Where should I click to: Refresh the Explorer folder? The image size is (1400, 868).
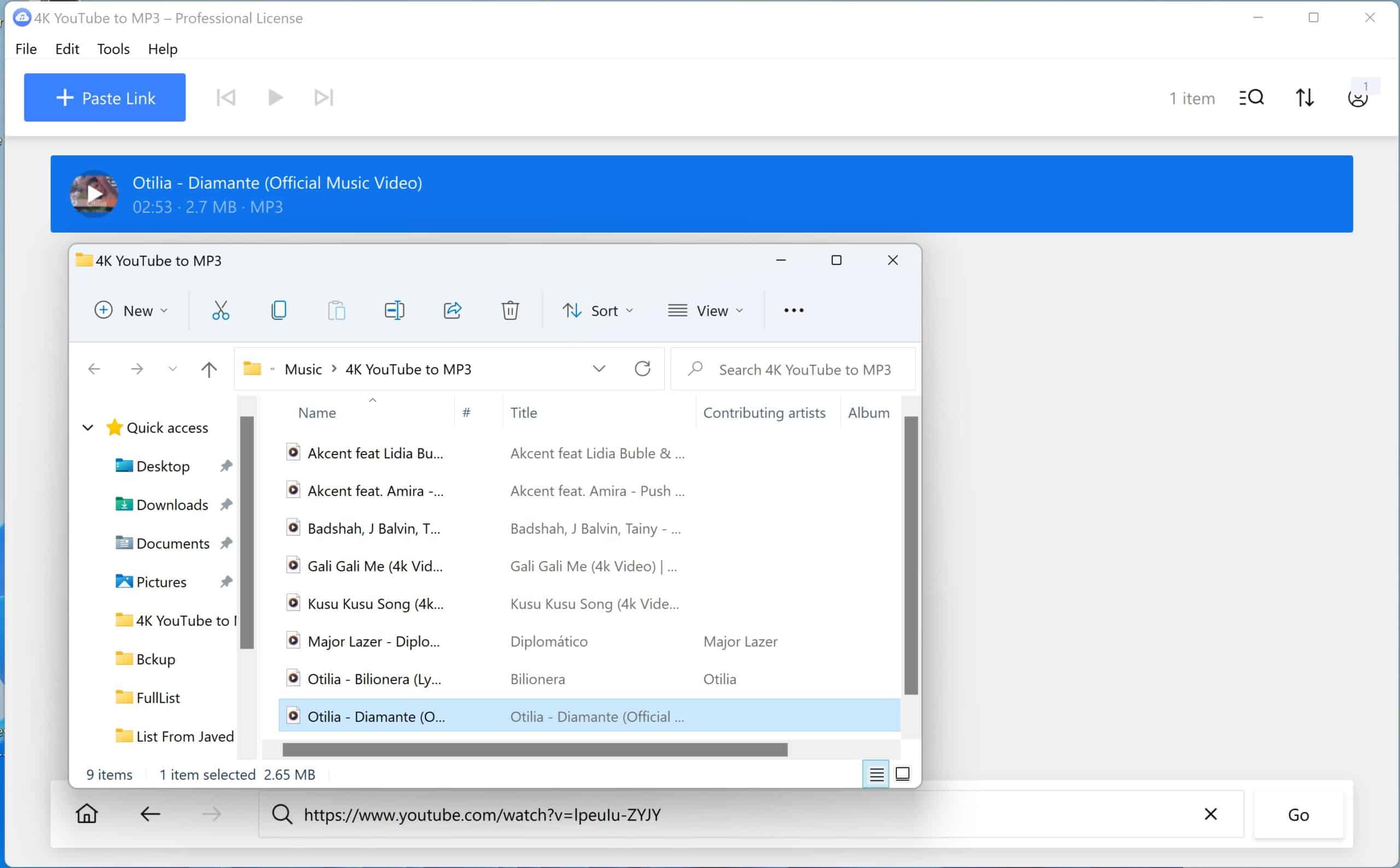point(643,369)
